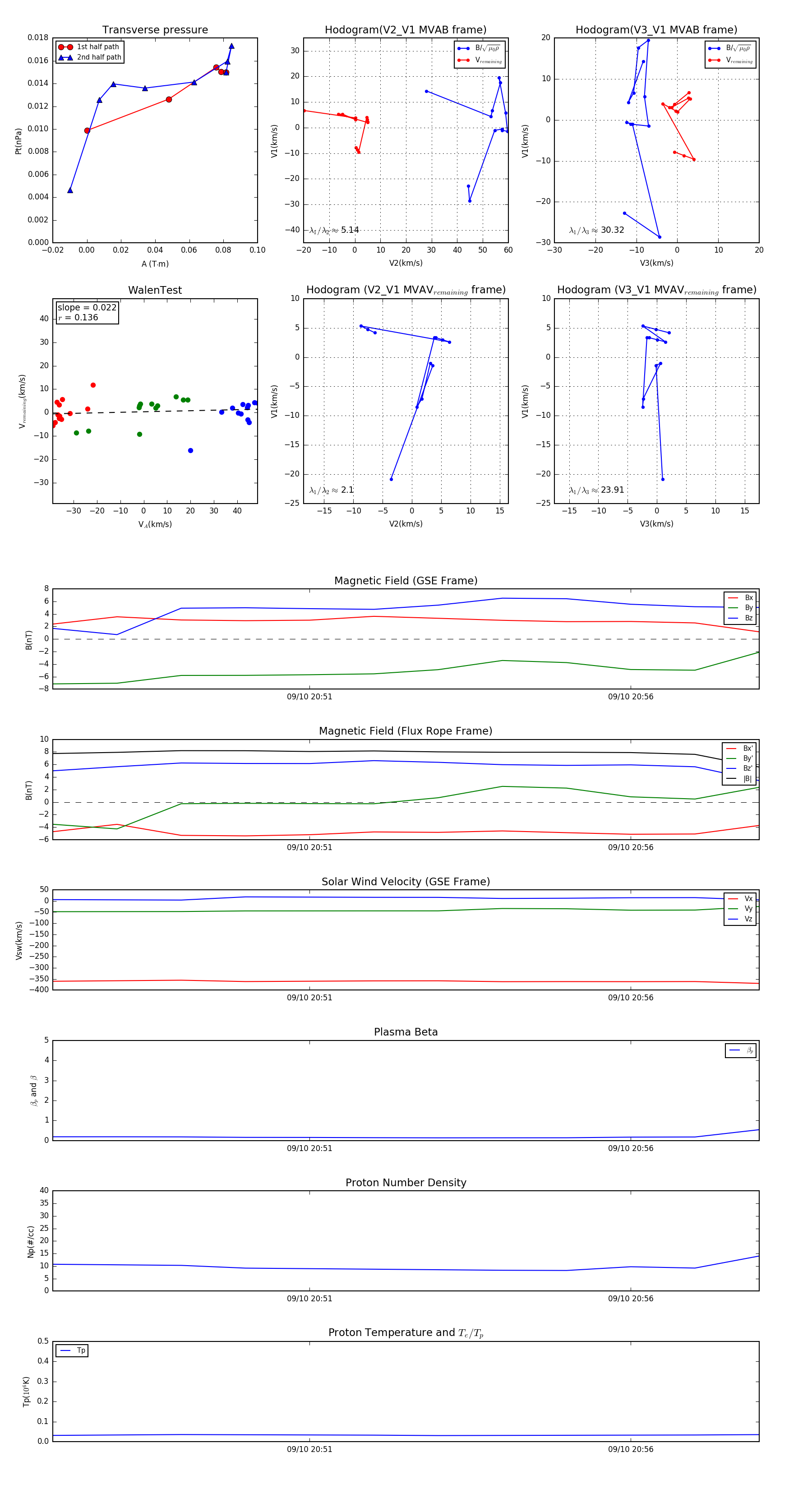The image size is (812, 1489).
Task: Click the "Transverse pressure" plot title
Action: [155, 30]
